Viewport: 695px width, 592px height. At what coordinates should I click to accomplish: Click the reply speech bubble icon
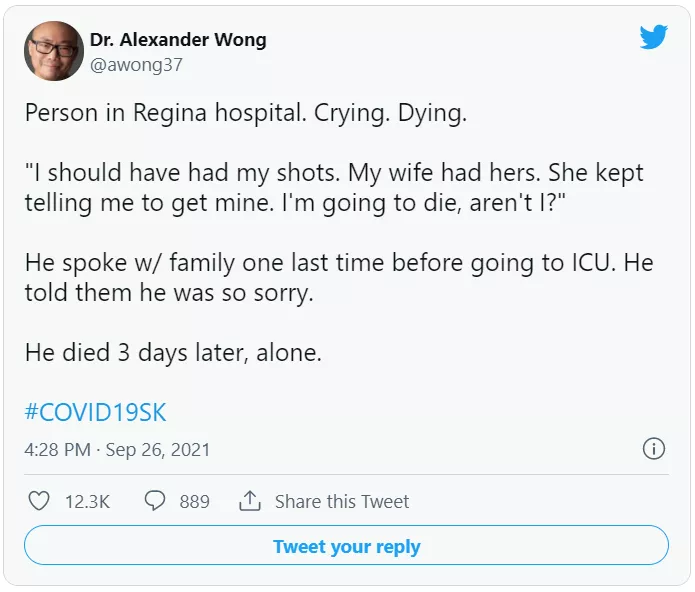[155, 501]
